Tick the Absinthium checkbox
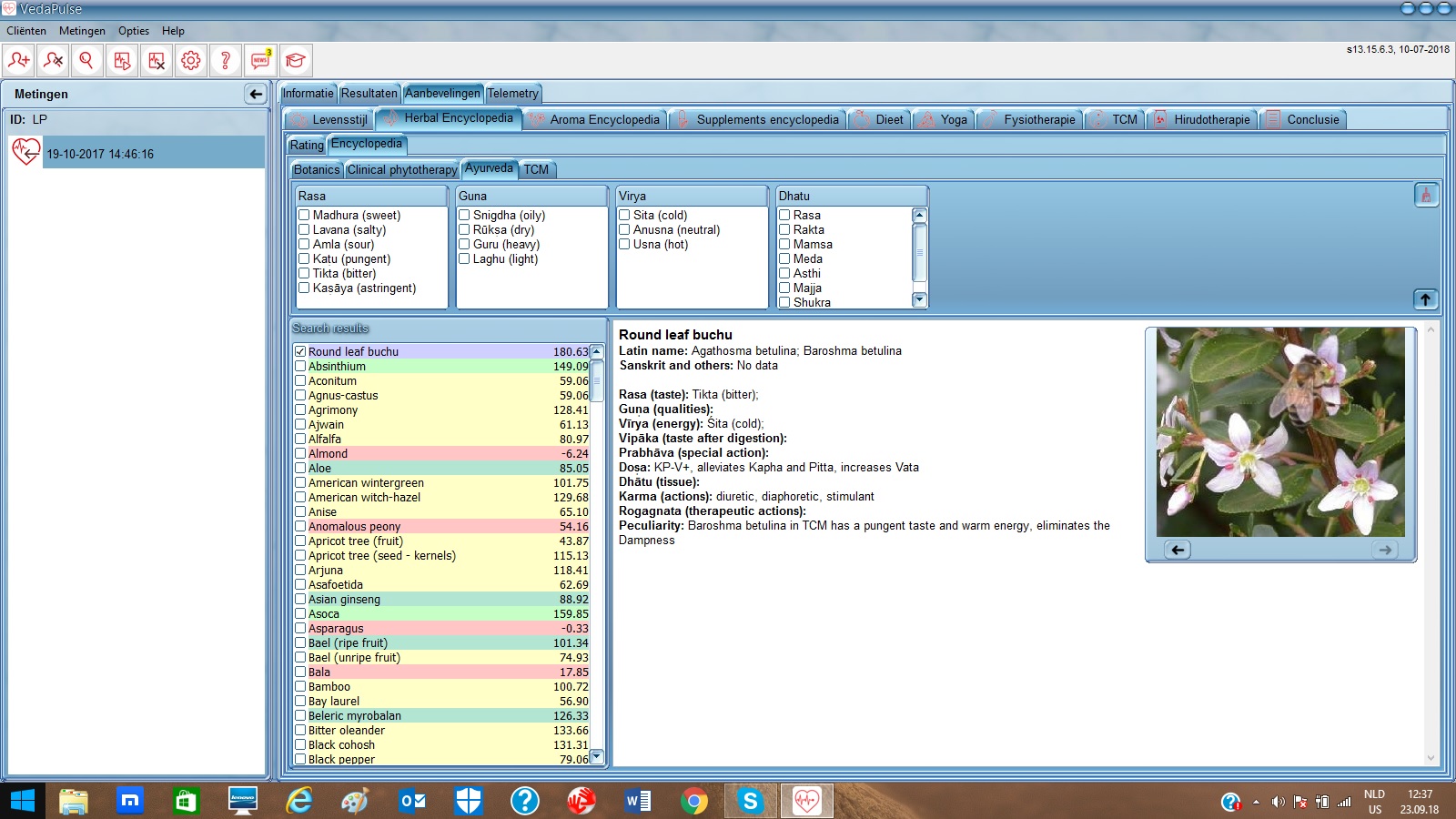Viewport: 1456px width, 819px height. tap(300, 366)
